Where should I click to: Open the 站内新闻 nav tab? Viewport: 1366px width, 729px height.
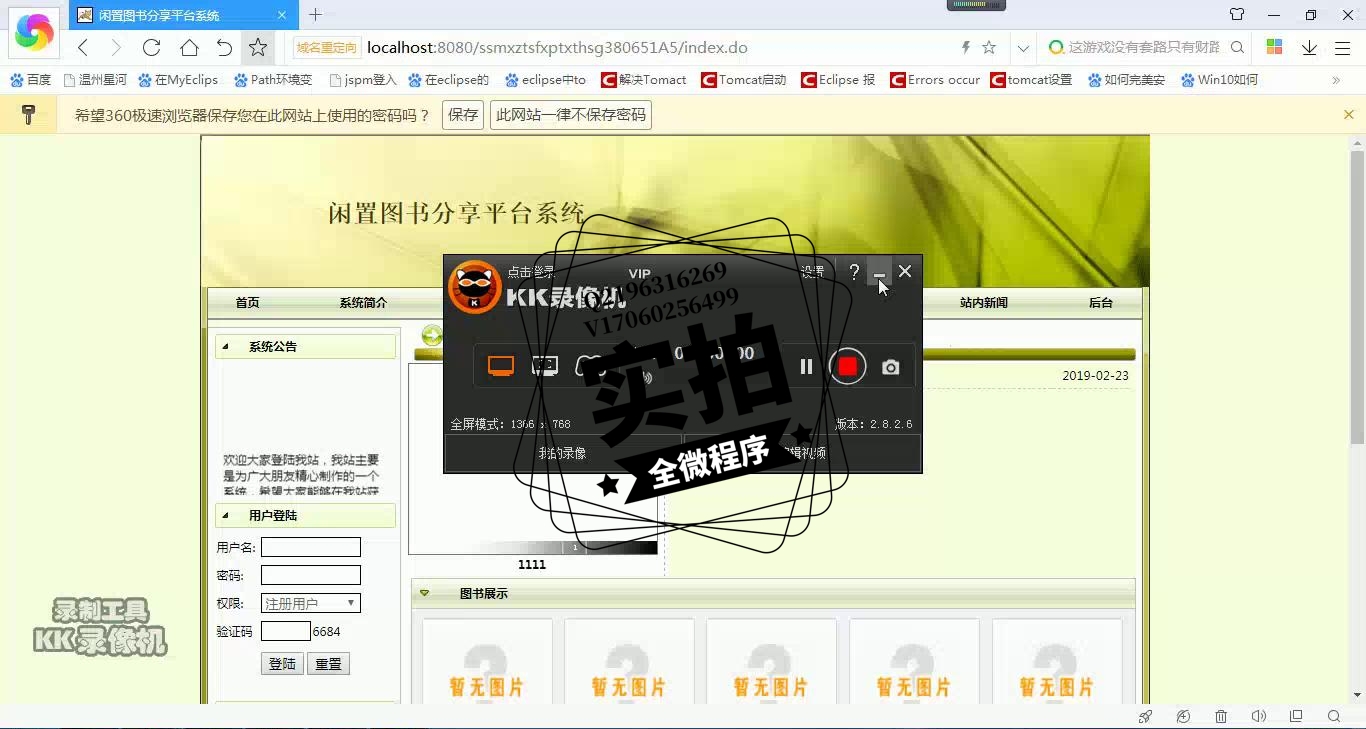984,303
